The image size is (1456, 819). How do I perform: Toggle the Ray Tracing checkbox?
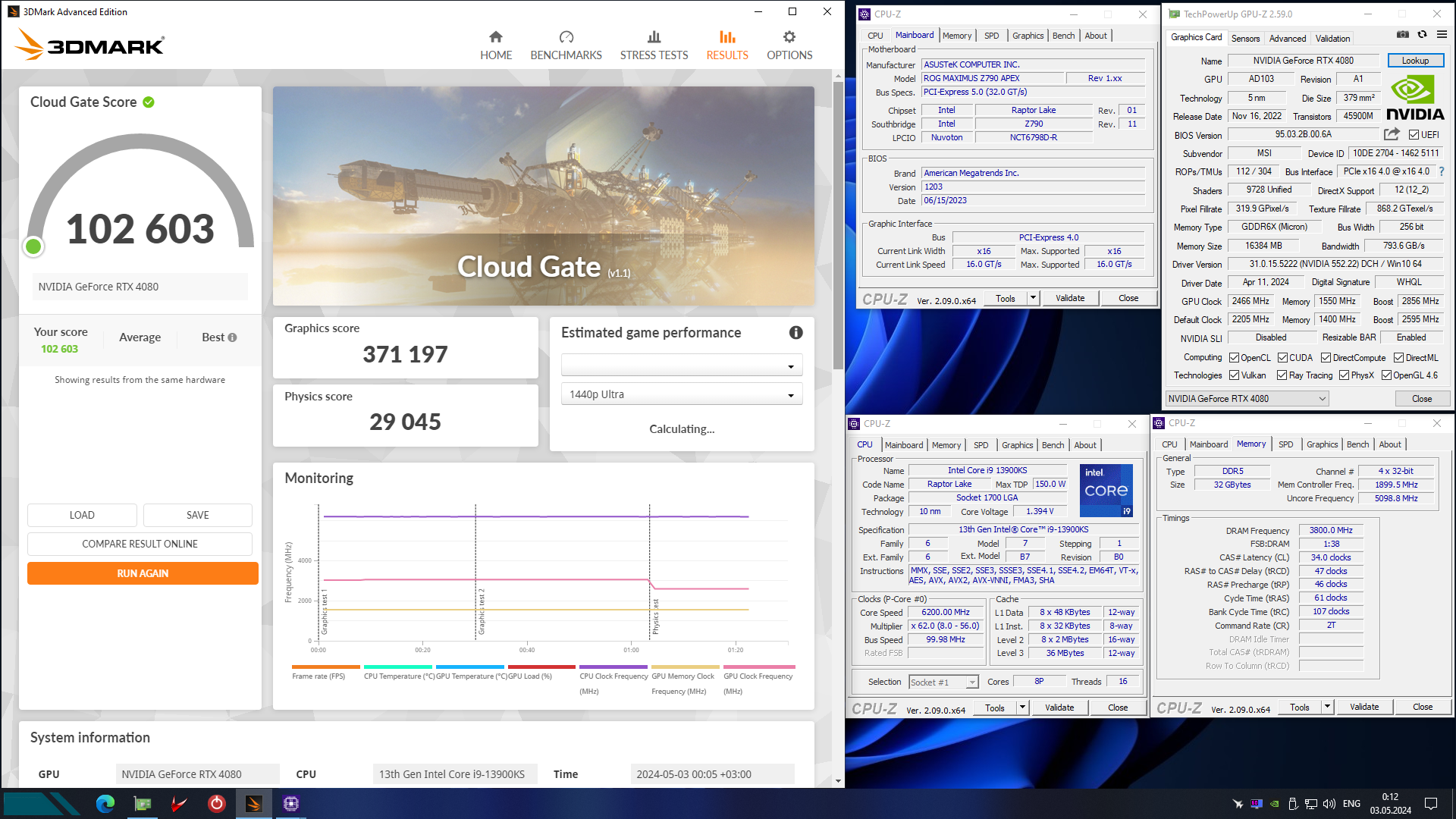(1282, 375)
